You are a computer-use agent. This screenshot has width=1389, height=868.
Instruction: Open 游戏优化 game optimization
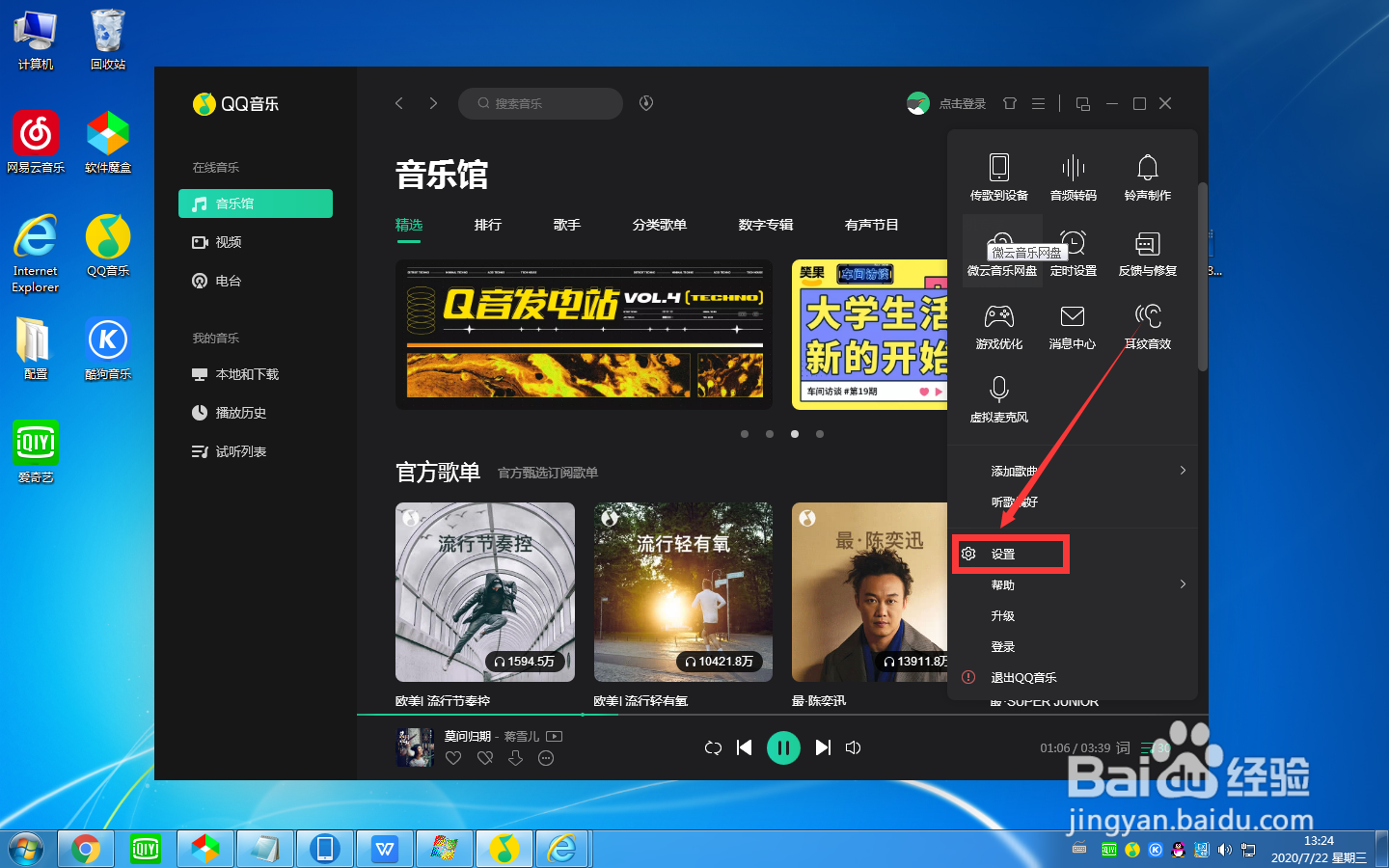[999, 326]
